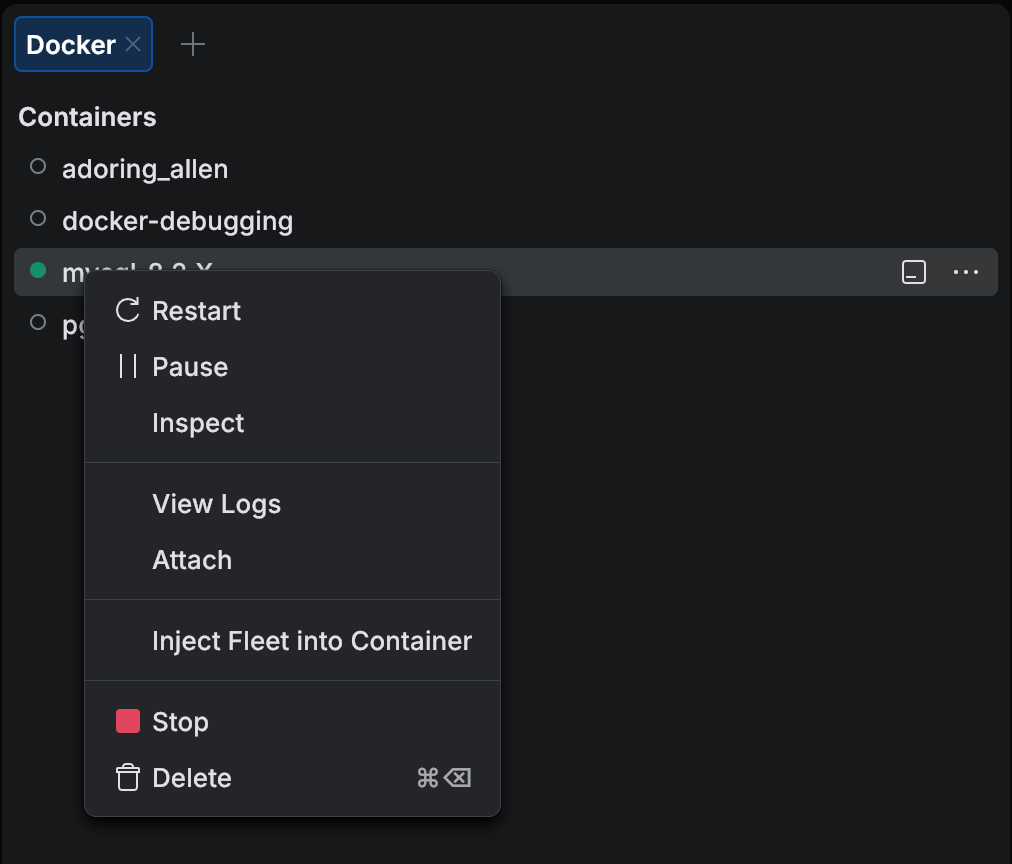The height and width of the screenshot is (864, 1012).
Task: Click the terminal panel icon on the mysql row
Action: (x=912, y=271)
